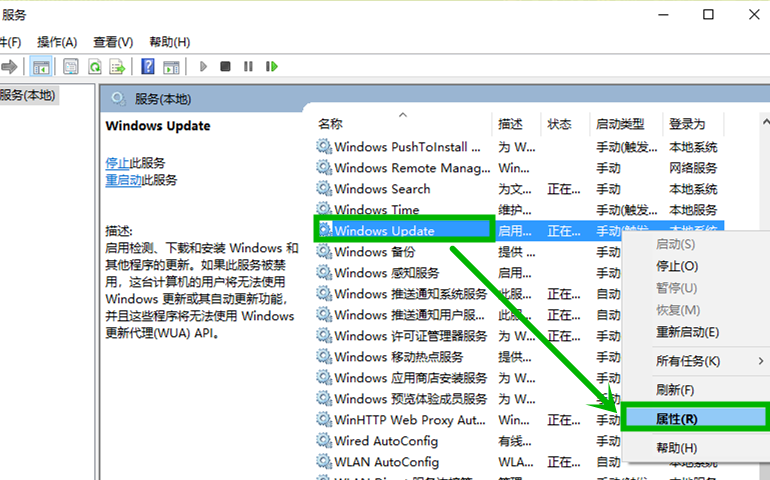This screenshot has height=480, width=770.
Task: Select 服务(本地) in the left tree
Action: [28, 95]
